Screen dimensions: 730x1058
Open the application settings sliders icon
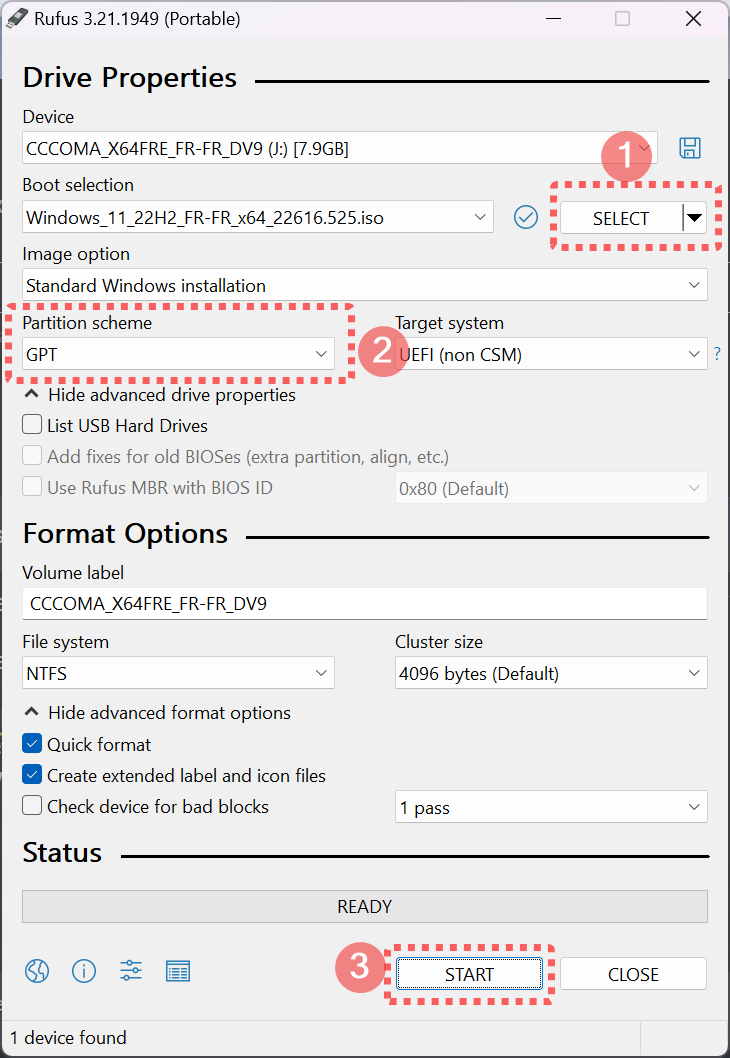[131, 971]
